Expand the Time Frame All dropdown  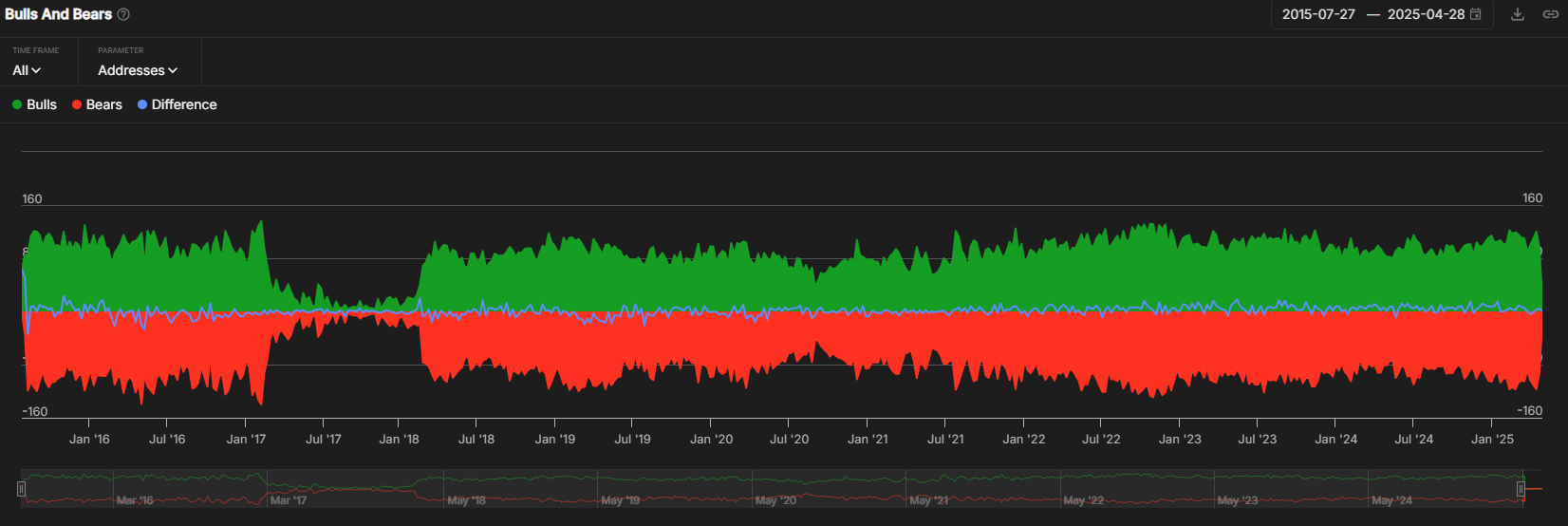tap(27, 70)
